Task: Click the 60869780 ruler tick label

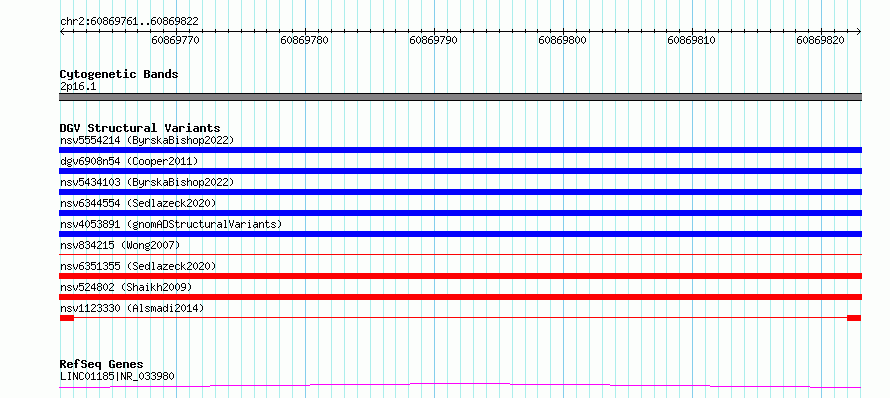Action: [x=304, y=40]
